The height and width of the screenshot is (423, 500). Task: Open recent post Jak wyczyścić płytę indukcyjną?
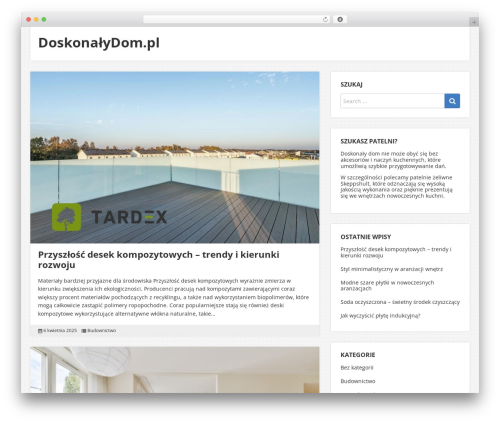coord(380,316)
